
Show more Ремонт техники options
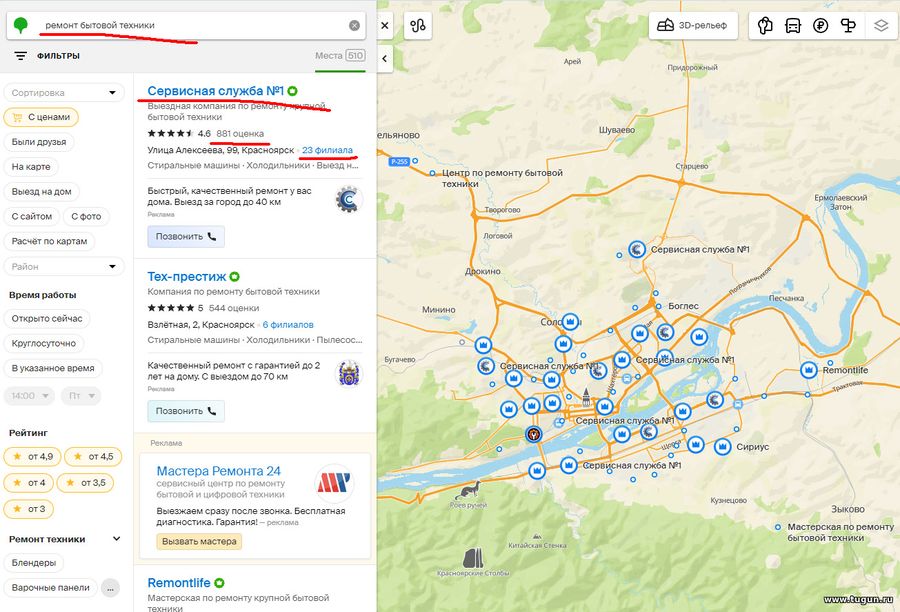pyautogui.click(x=110, y=588)
